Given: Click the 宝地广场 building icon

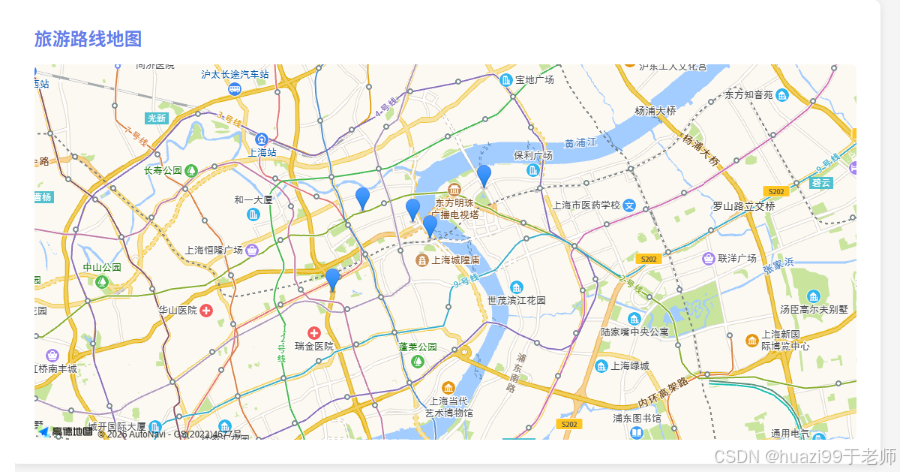Looking at the screenshot, I should tap(506, 80).
